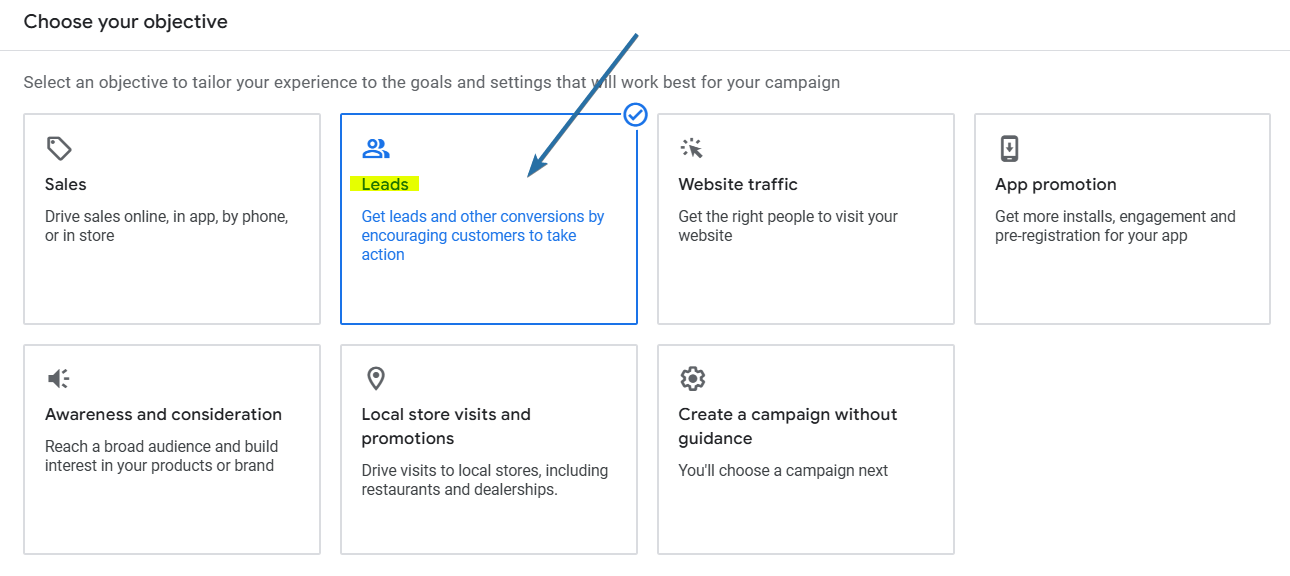1290x576 pixels.
Task: Click the highlighted Leads title
Action: pyautogui.click(x=385, y=184)
